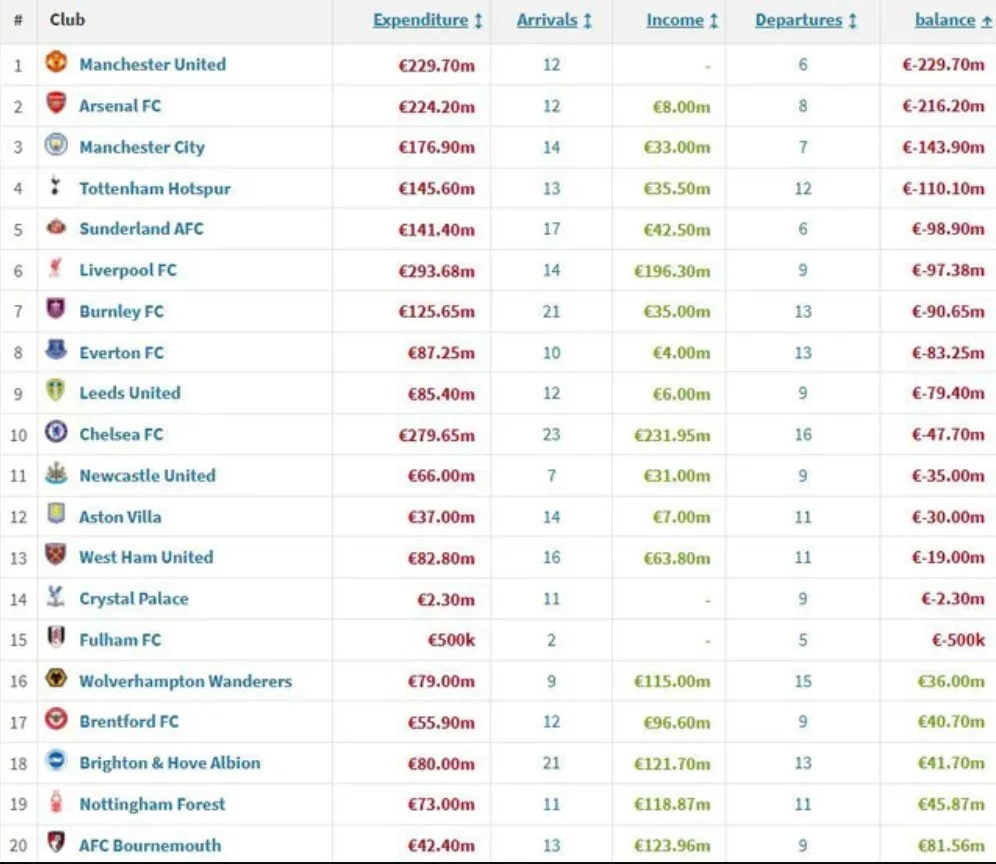Screen dimensions: 996x864
Task: Click the Everton FC crest icon
Action: click(x=56, y=351)
